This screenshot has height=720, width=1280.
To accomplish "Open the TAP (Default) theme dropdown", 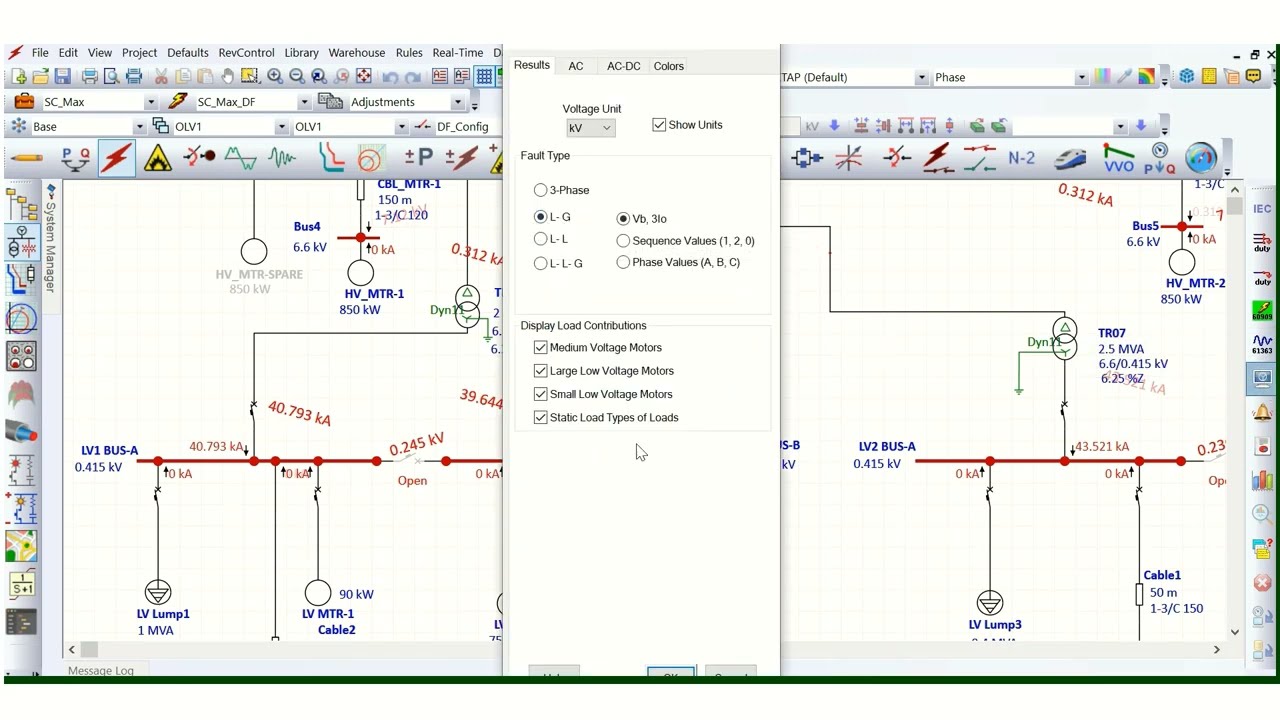I will pyautogui.click(x=921, y=77).
